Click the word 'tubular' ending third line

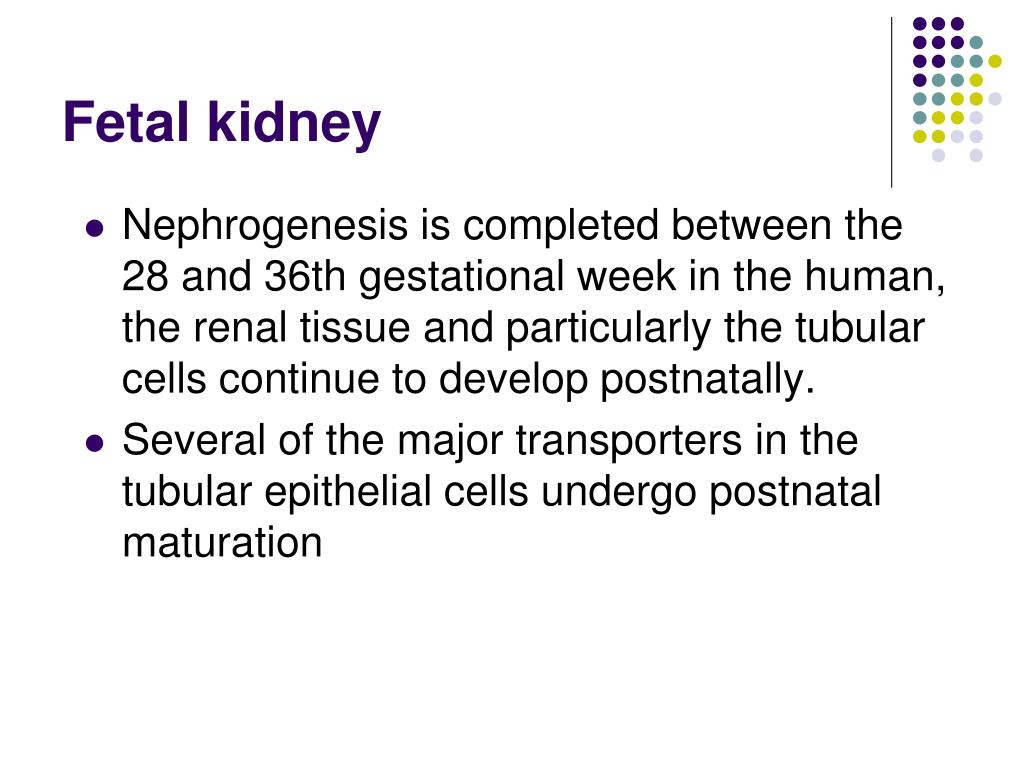859,328
